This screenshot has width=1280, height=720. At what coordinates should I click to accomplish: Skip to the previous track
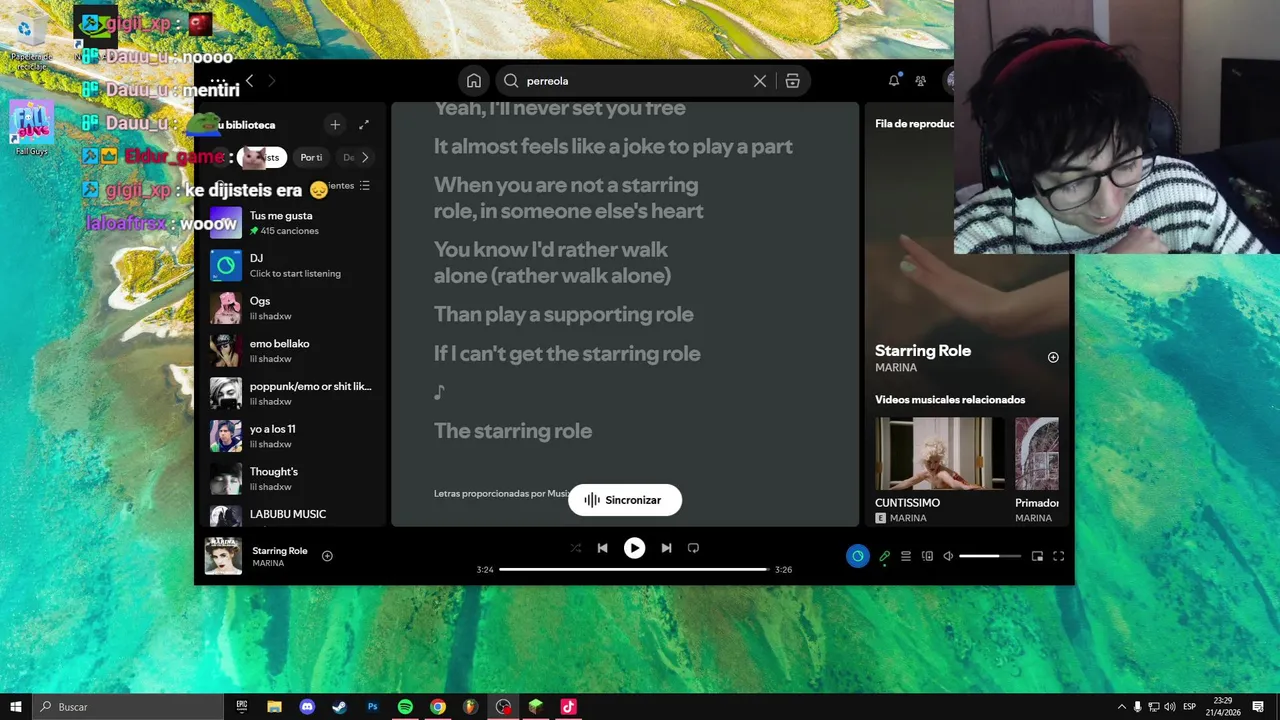(602, 548)
